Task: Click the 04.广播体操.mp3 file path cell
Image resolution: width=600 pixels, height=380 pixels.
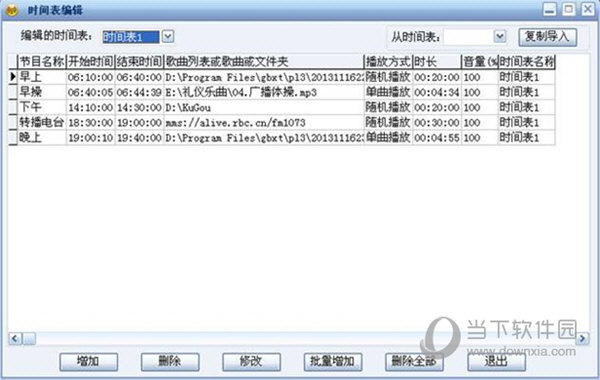Action: pos(264,92)
